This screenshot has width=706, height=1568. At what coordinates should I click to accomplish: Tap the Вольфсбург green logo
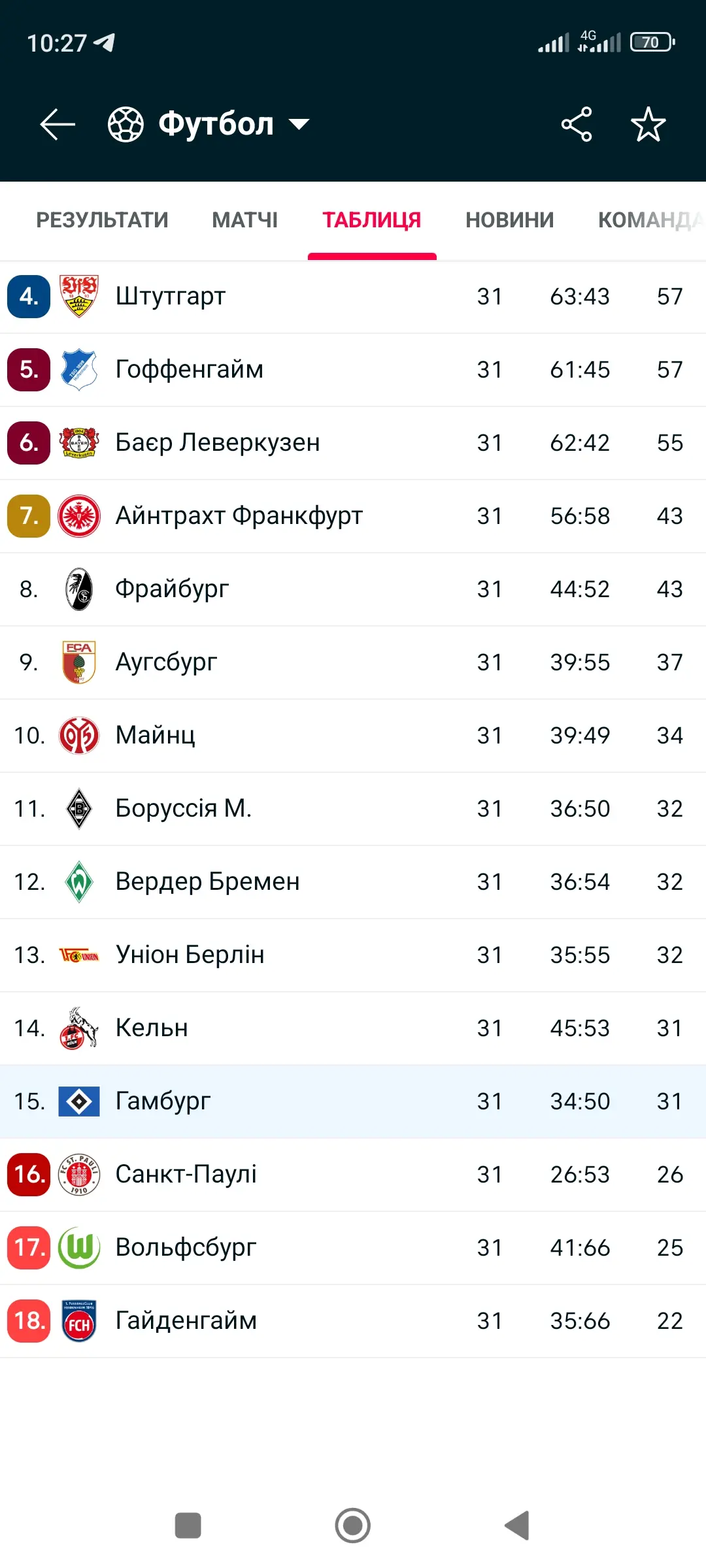click(x=79, y=1248)
